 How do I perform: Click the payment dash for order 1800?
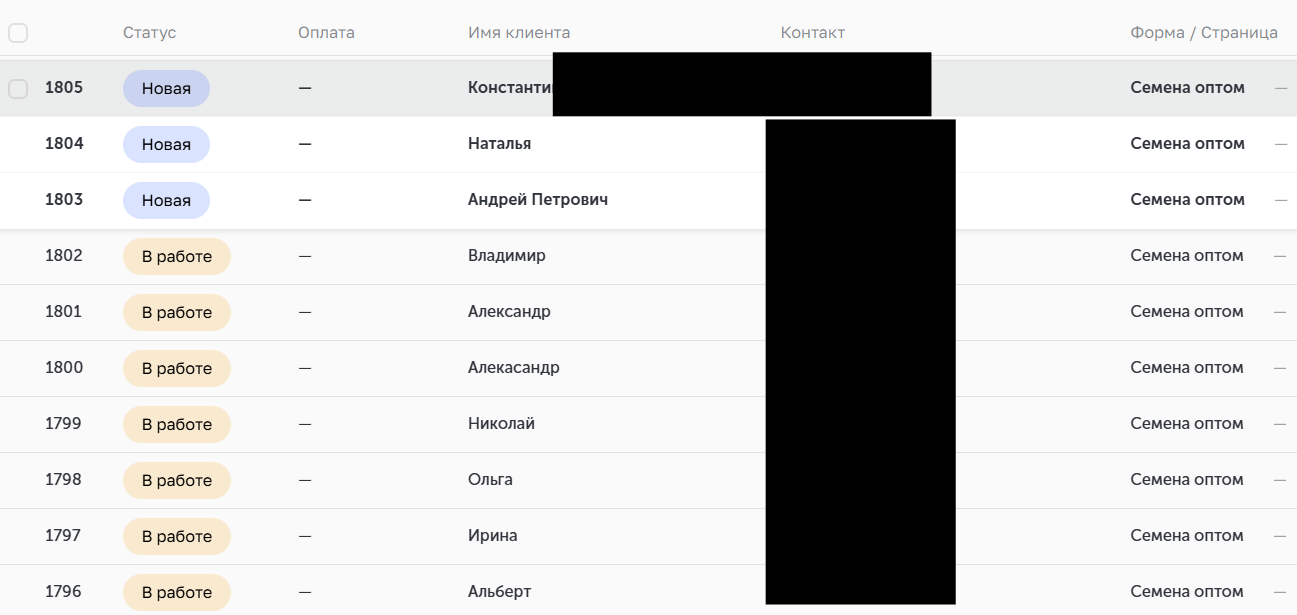[x=305, y=368]
